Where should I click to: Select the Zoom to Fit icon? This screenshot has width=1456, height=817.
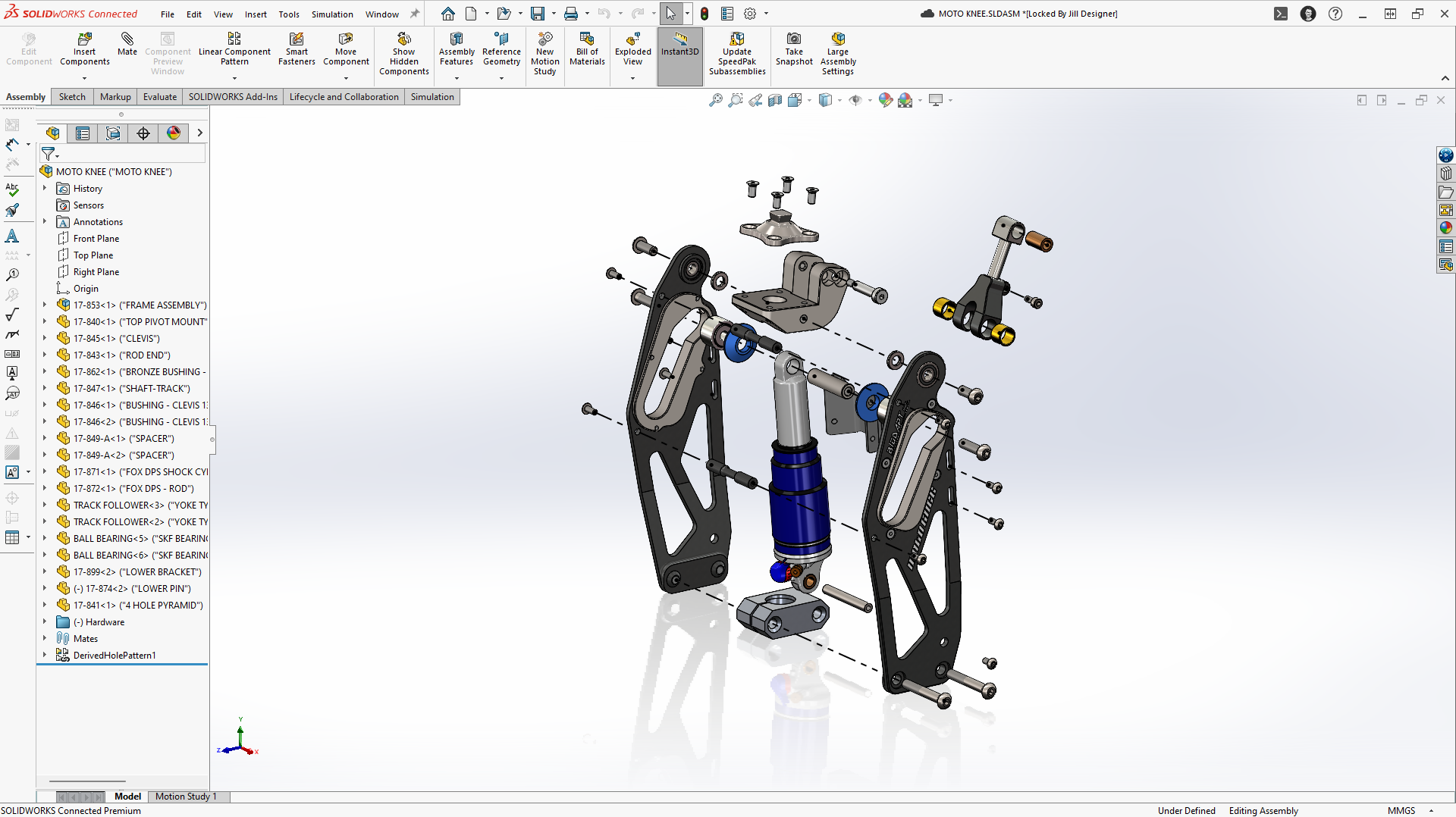716,99
